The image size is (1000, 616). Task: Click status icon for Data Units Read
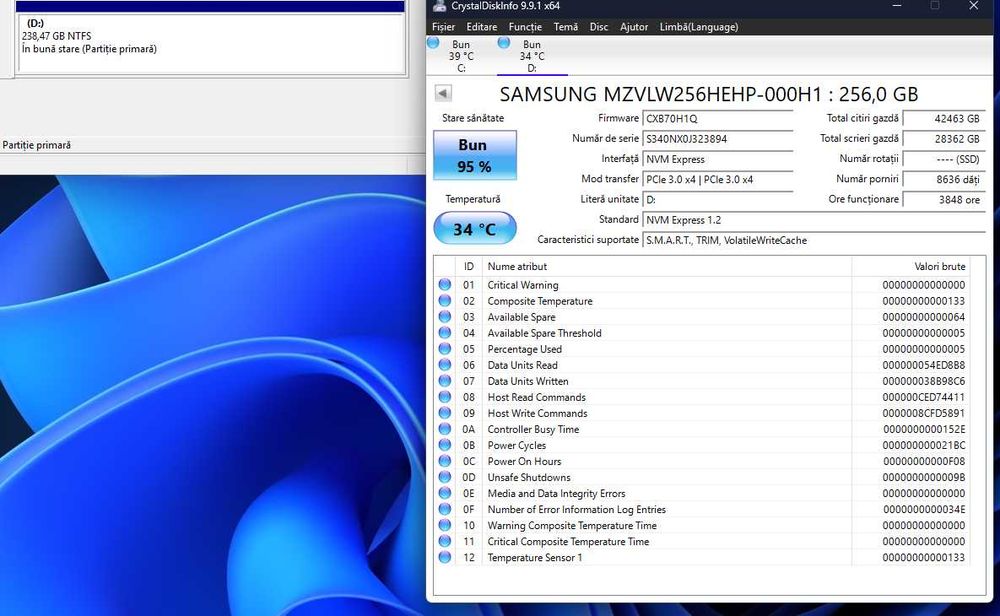(445, 365)
